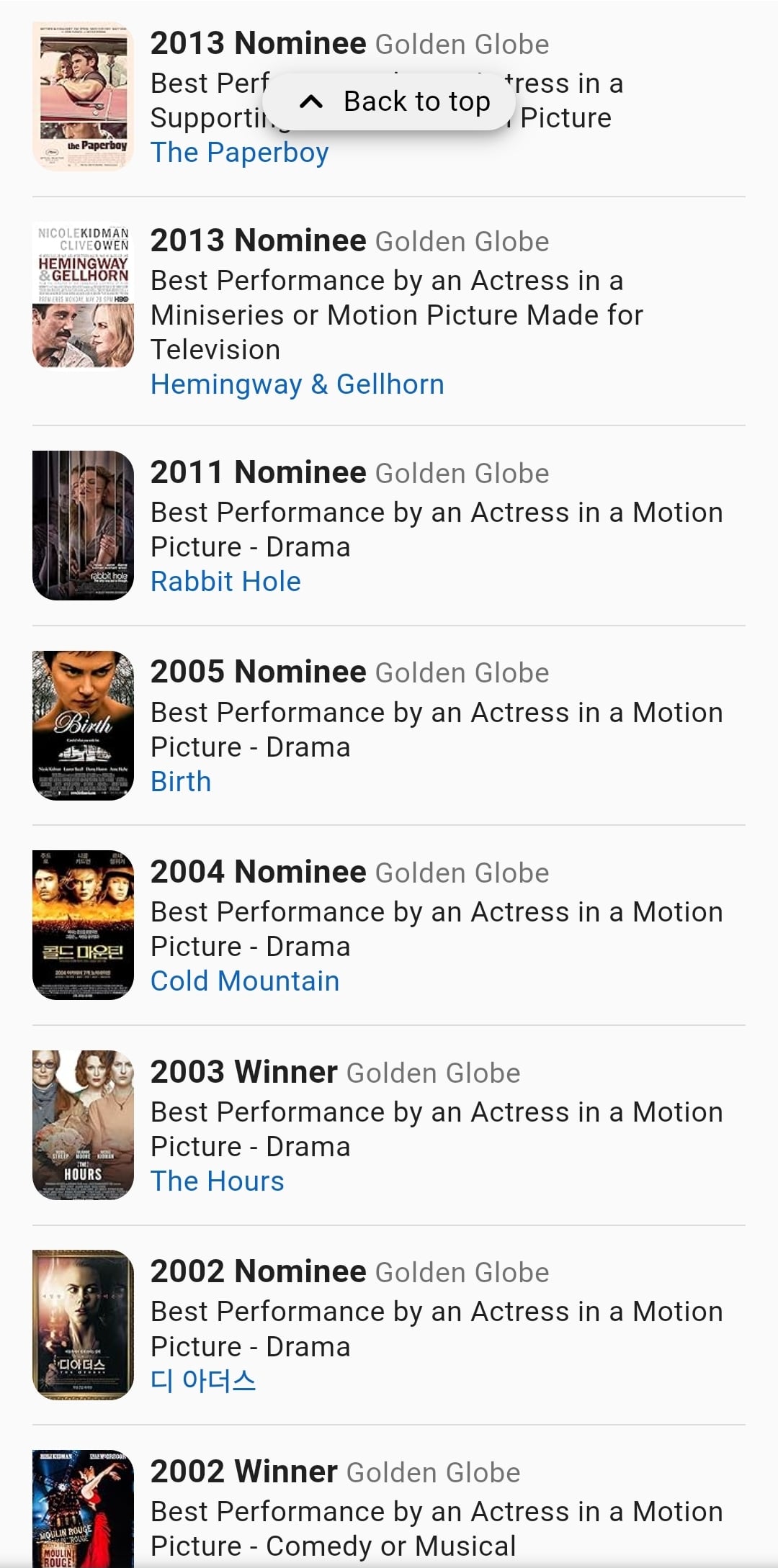The image size is (778, 1568).
Task: Open the Hemingway & Gellhorn title link
Action: coord(298,384)
